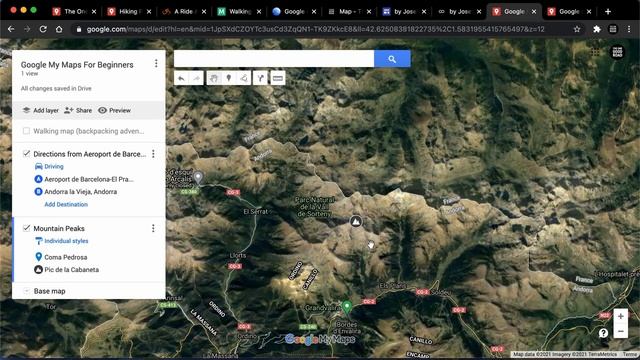Expand the Base map section
This screenshot has width=640, height=360.
[27, 291]
